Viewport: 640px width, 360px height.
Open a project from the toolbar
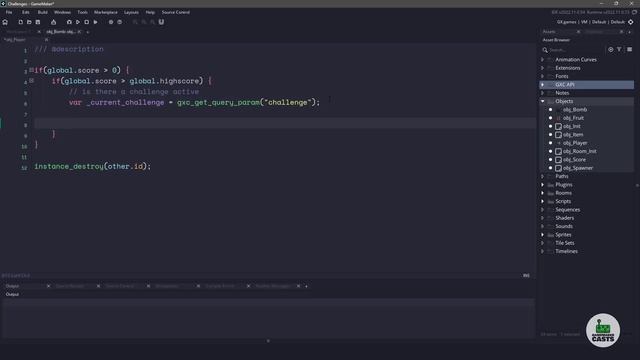coord(29,22)
